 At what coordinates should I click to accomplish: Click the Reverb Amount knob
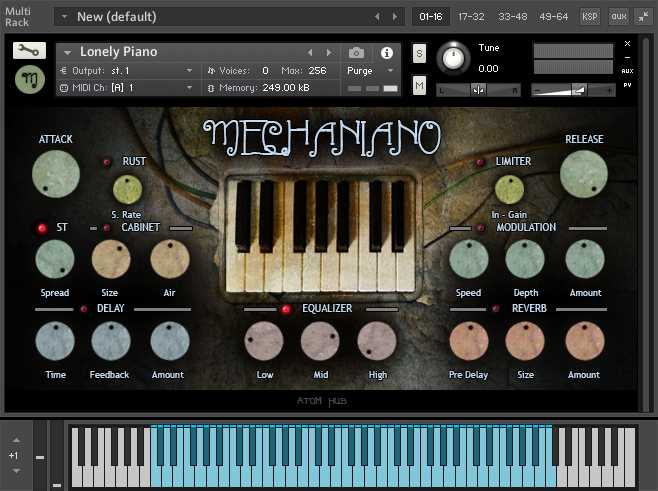tap(585, 341)
